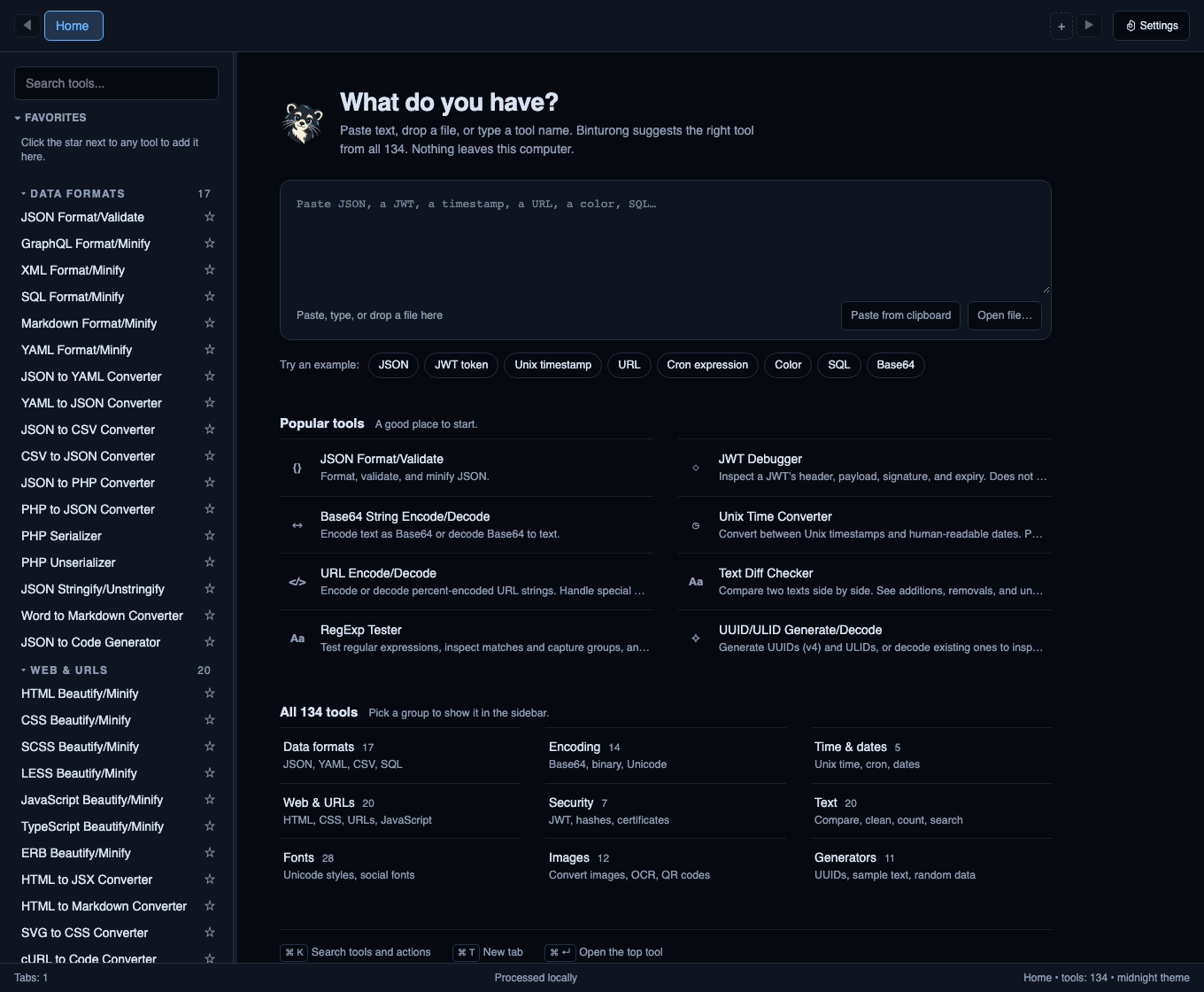Open Base64 String Encode/Decode arrows icon
Viewport: 1204px width, 992px height.
tap(297, 525)
